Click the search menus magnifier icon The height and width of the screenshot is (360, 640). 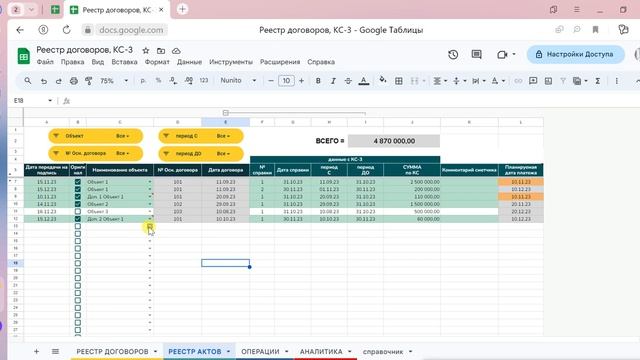27,81
